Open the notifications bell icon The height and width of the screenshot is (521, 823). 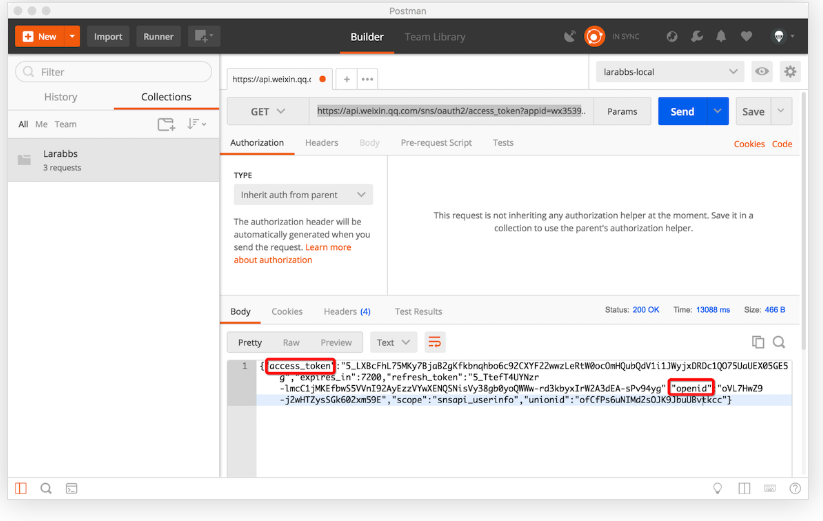(x=721, y=36)
